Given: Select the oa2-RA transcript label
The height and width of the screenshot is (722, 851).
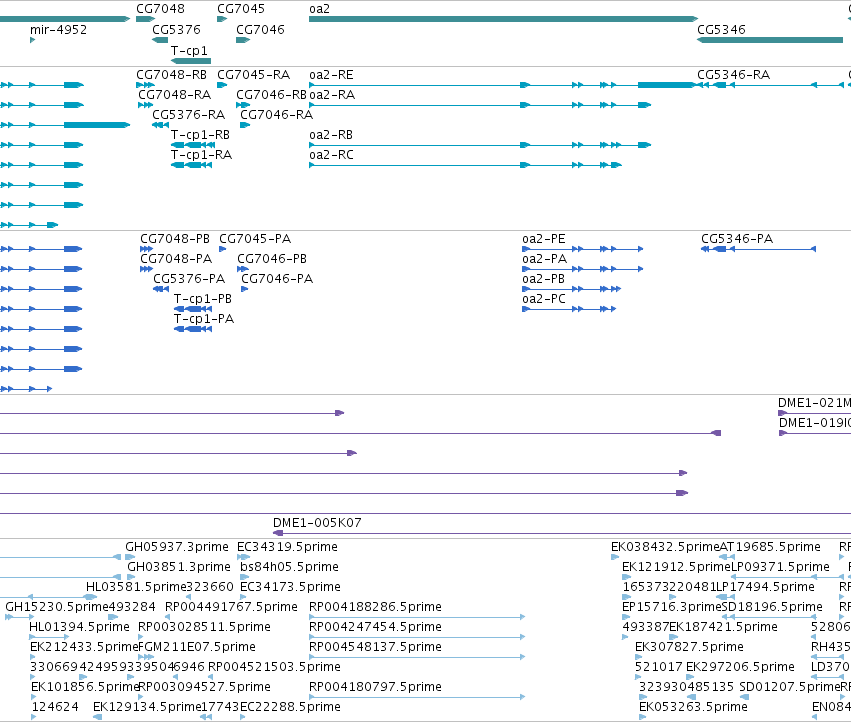Looking at the screenshot, I should click(x=332, y=94).
